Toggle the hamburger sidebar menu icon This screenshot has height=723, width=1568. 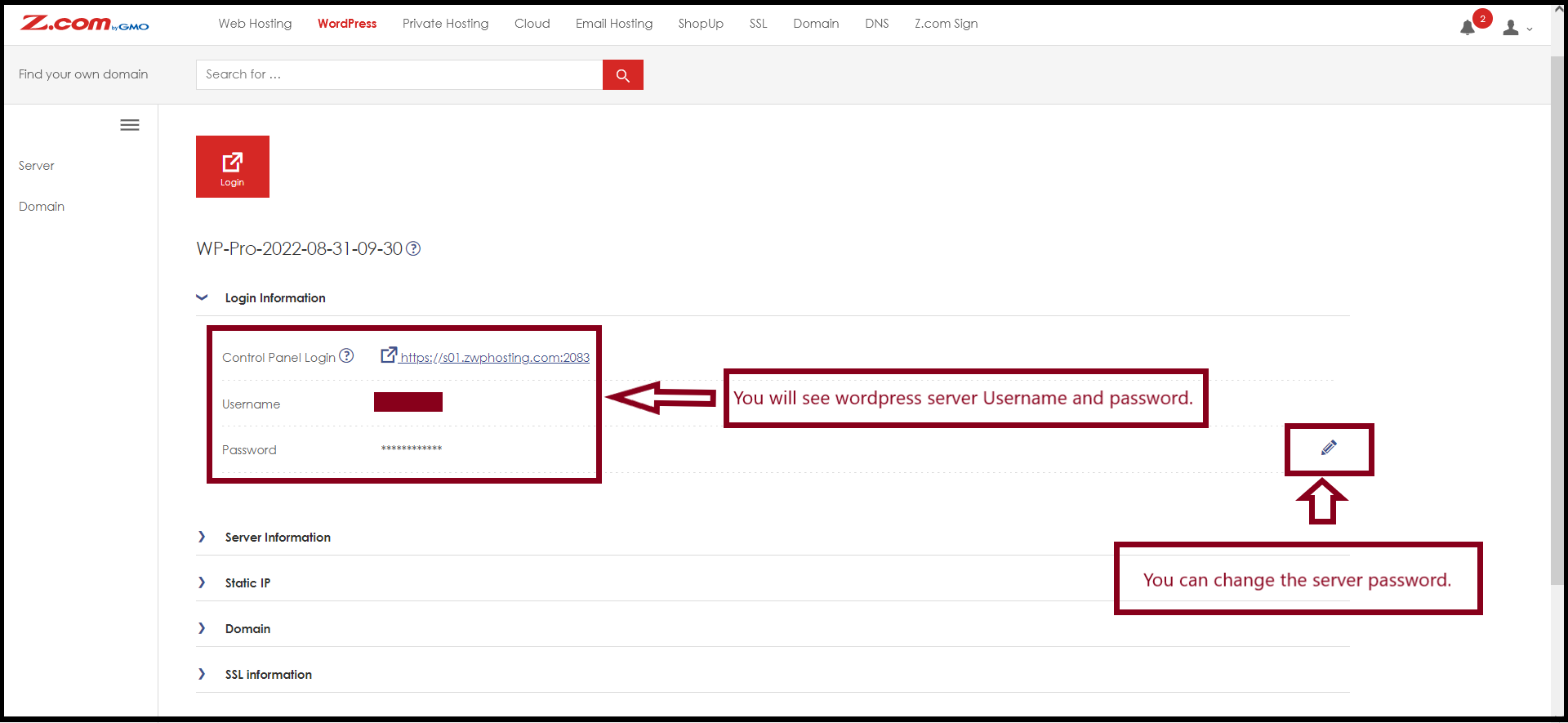[x=130, y=125]
